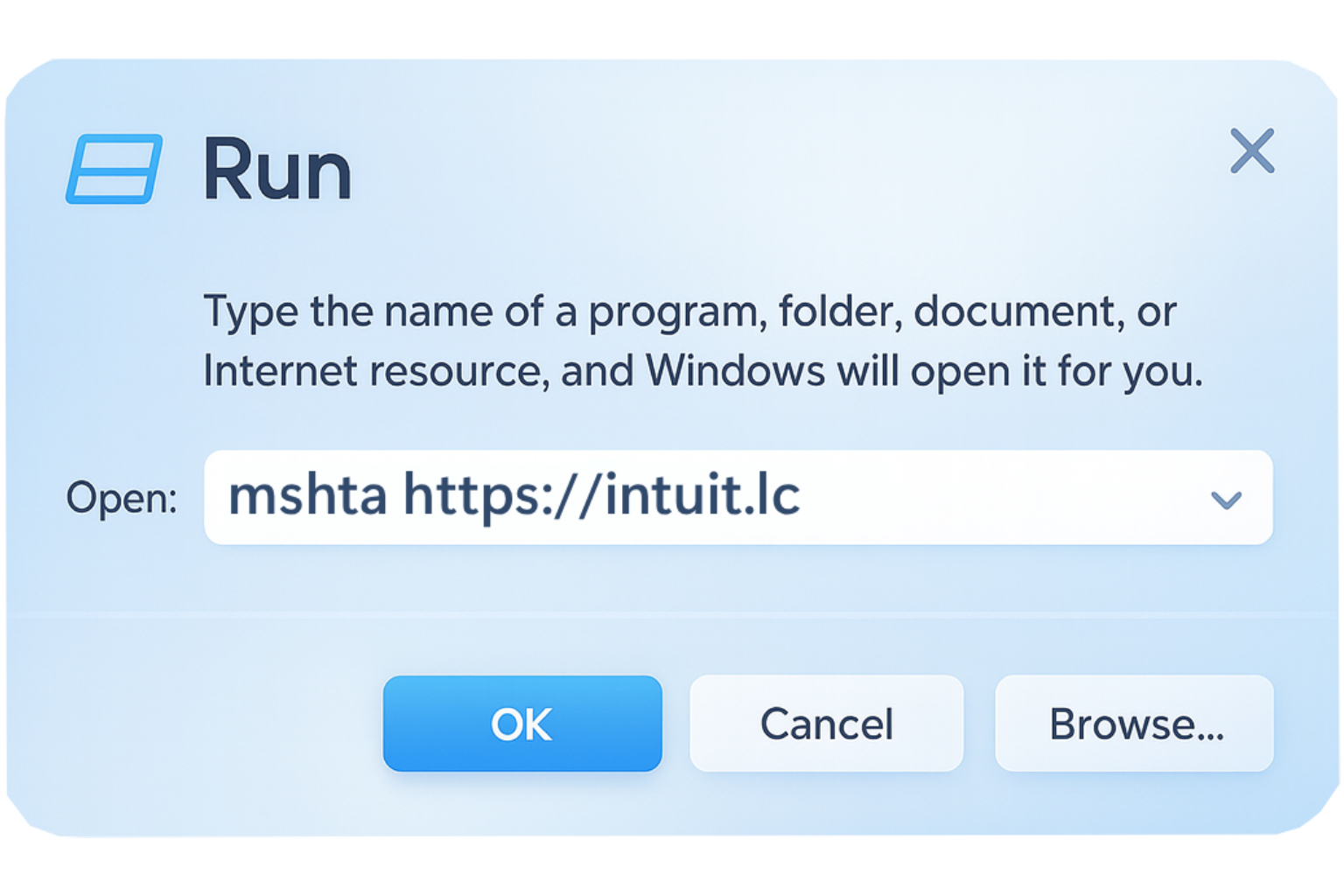Click the Run dialog icon

[114, 169]
